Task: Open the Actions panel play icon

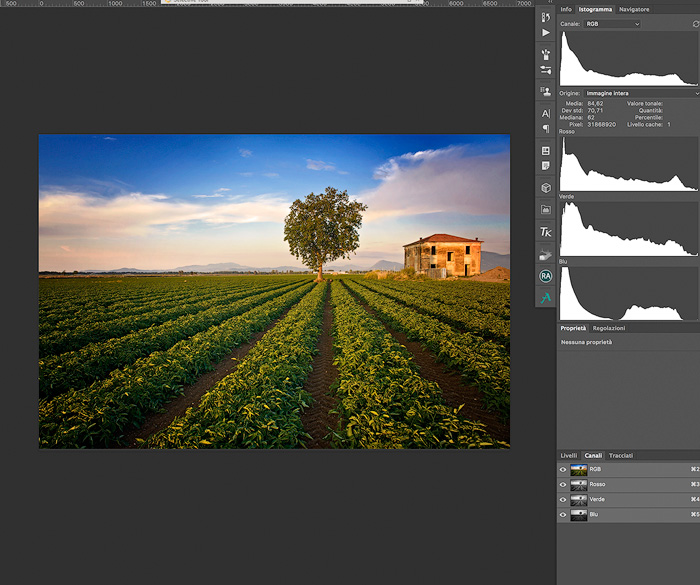Action: click(546, 33)
